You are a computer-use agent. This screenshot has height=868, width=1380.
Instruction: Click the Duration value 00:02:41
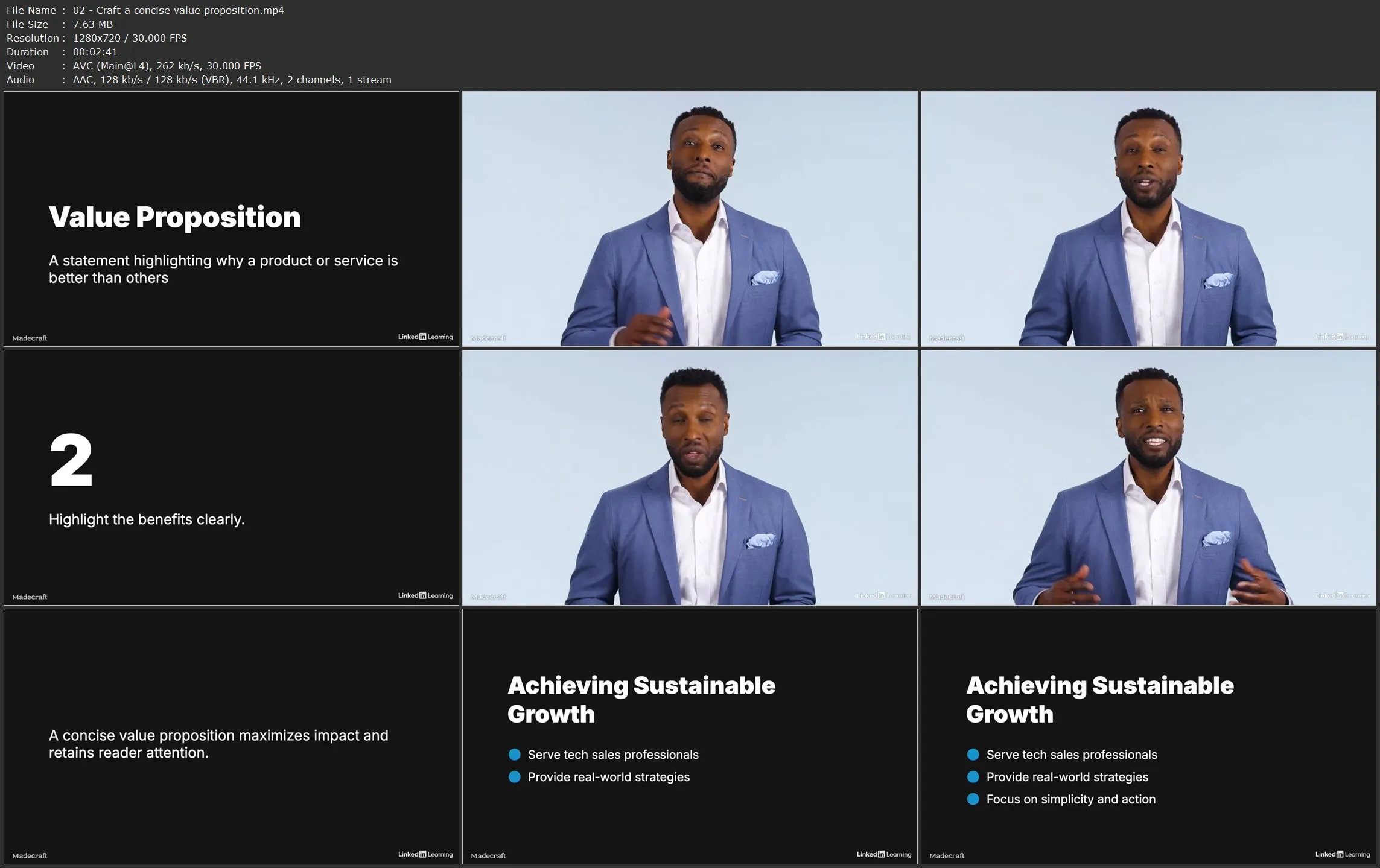click(x=95, y=52)
